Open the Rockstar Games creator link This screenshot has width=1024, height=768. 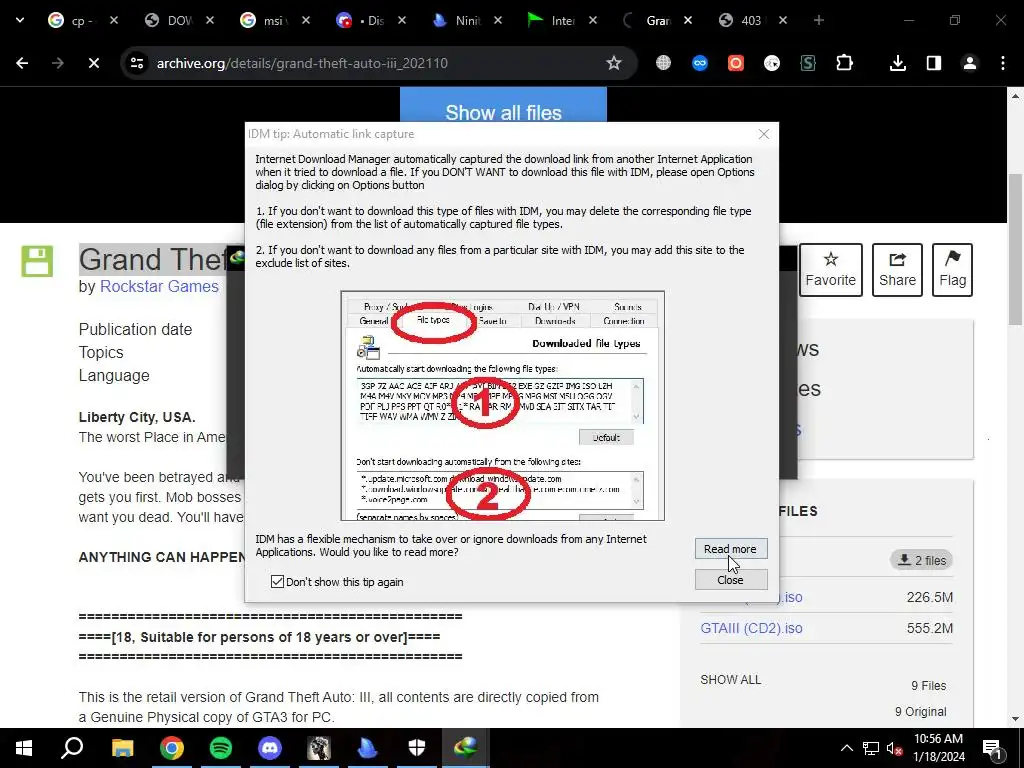pos(159,286)
